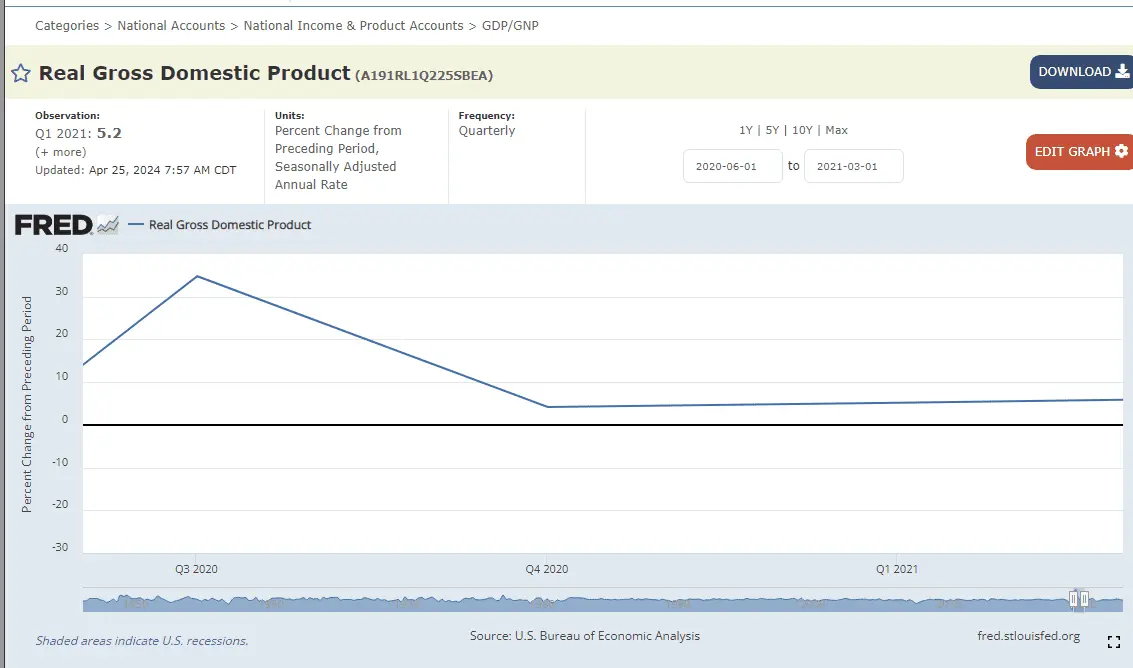1133x668 pixels.
Task: Open the chart in fullscreen view
Action: tap(1114, 642)
